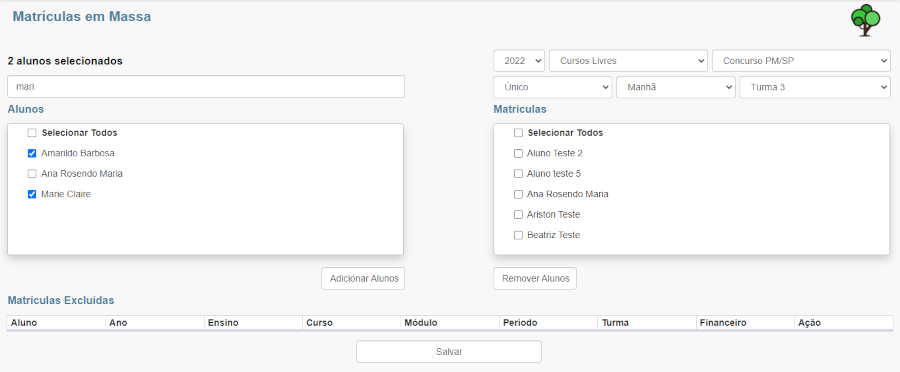This screenshot has width=900, height=372.
Task: Select the Beatriz Teste checkbox
Action: point(518,235)
